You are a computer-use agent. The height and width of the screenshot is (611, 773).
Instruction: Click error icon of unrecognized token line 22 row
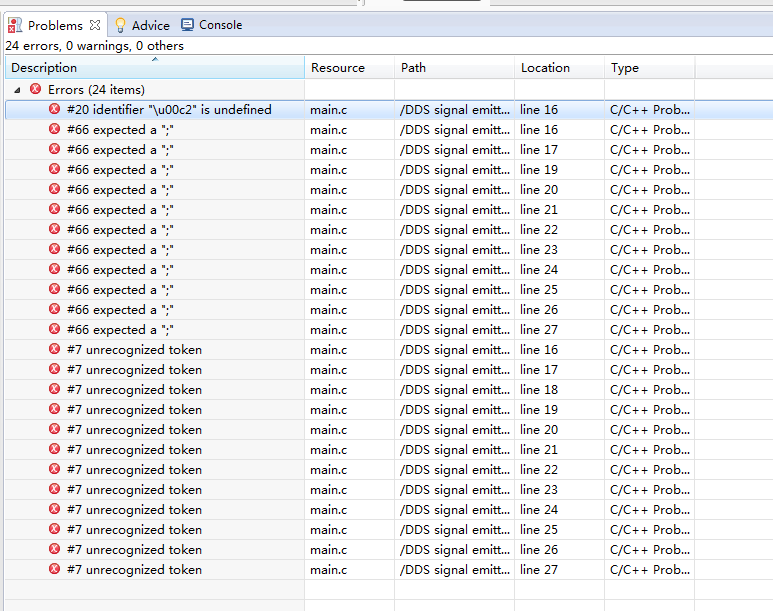pyautogui.click(x=55, y=469)
